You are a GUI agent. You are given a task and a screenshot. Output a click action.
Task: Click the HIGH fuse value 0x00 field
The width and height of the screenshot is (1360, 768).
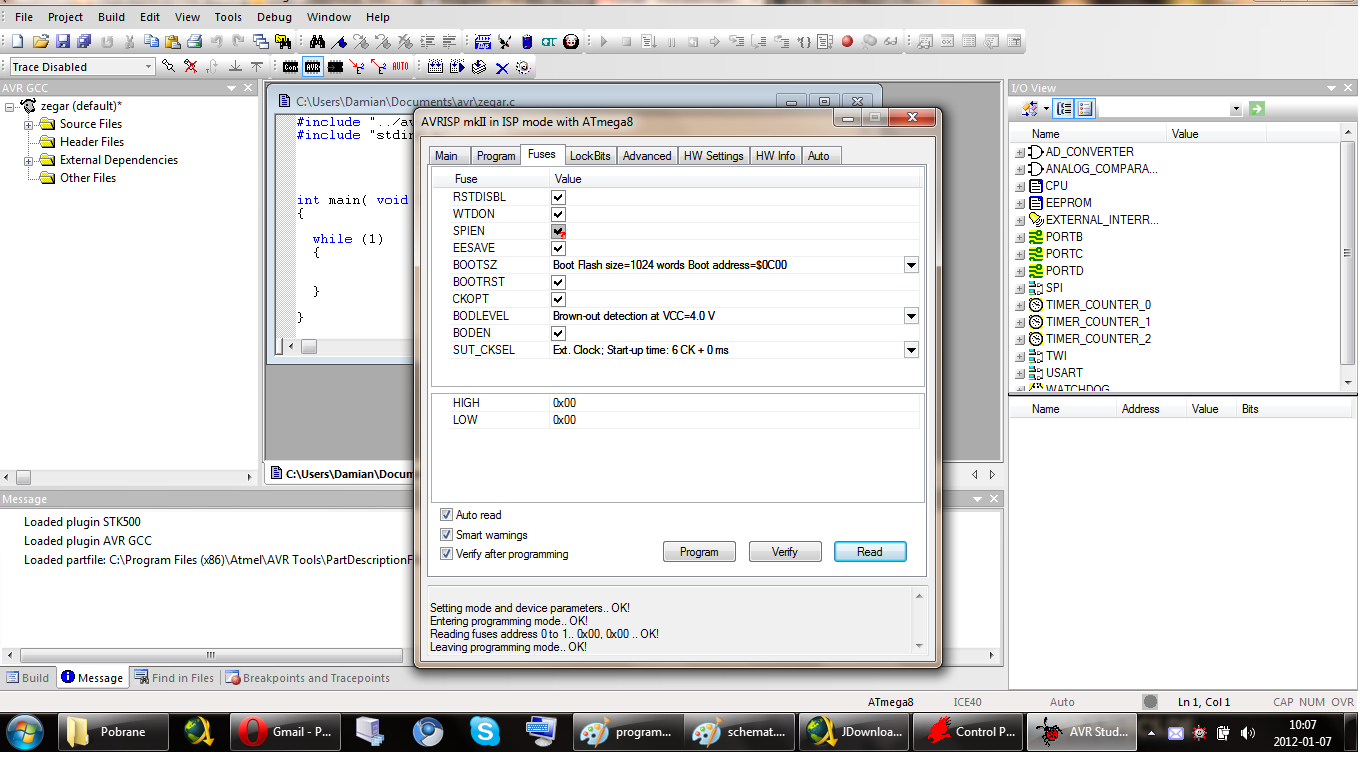(735, 403)
